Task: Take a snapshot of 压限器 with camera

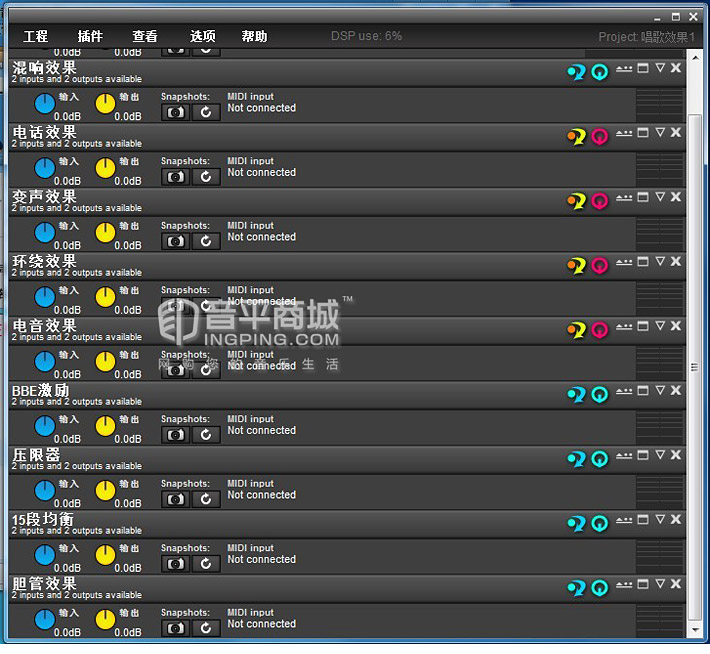Action: tap(176, 499)
